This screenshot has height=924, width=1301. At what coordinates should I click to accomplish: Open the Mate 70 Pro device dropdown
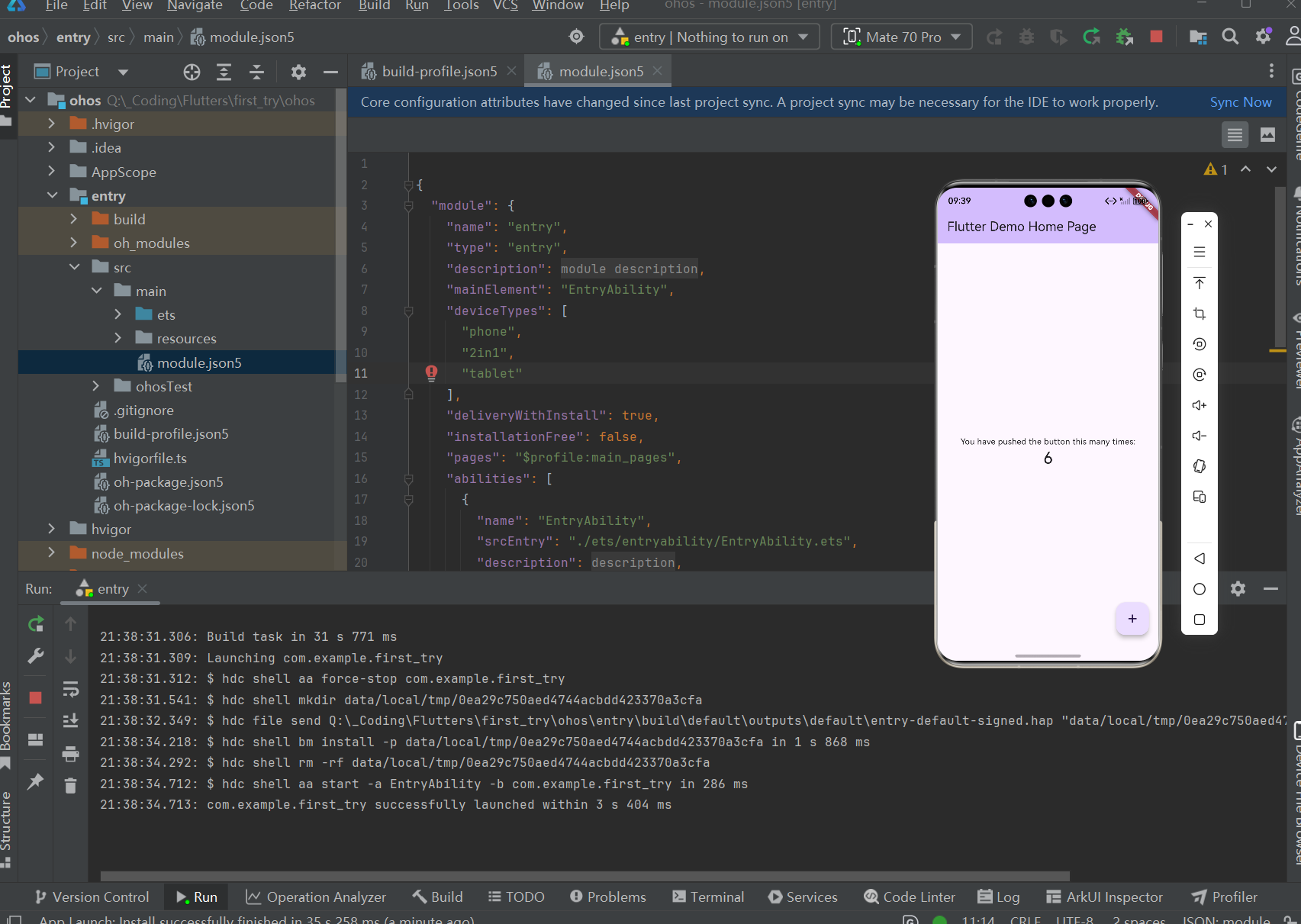point(901,37)
